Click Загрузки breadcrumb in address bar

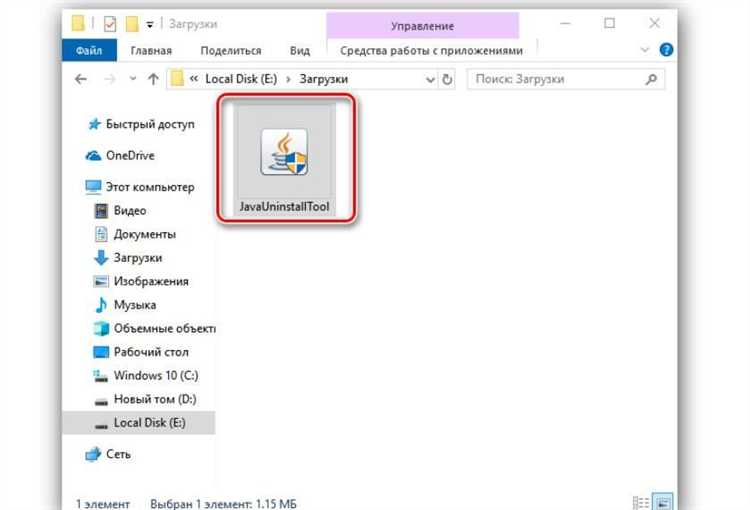point(323,79)
